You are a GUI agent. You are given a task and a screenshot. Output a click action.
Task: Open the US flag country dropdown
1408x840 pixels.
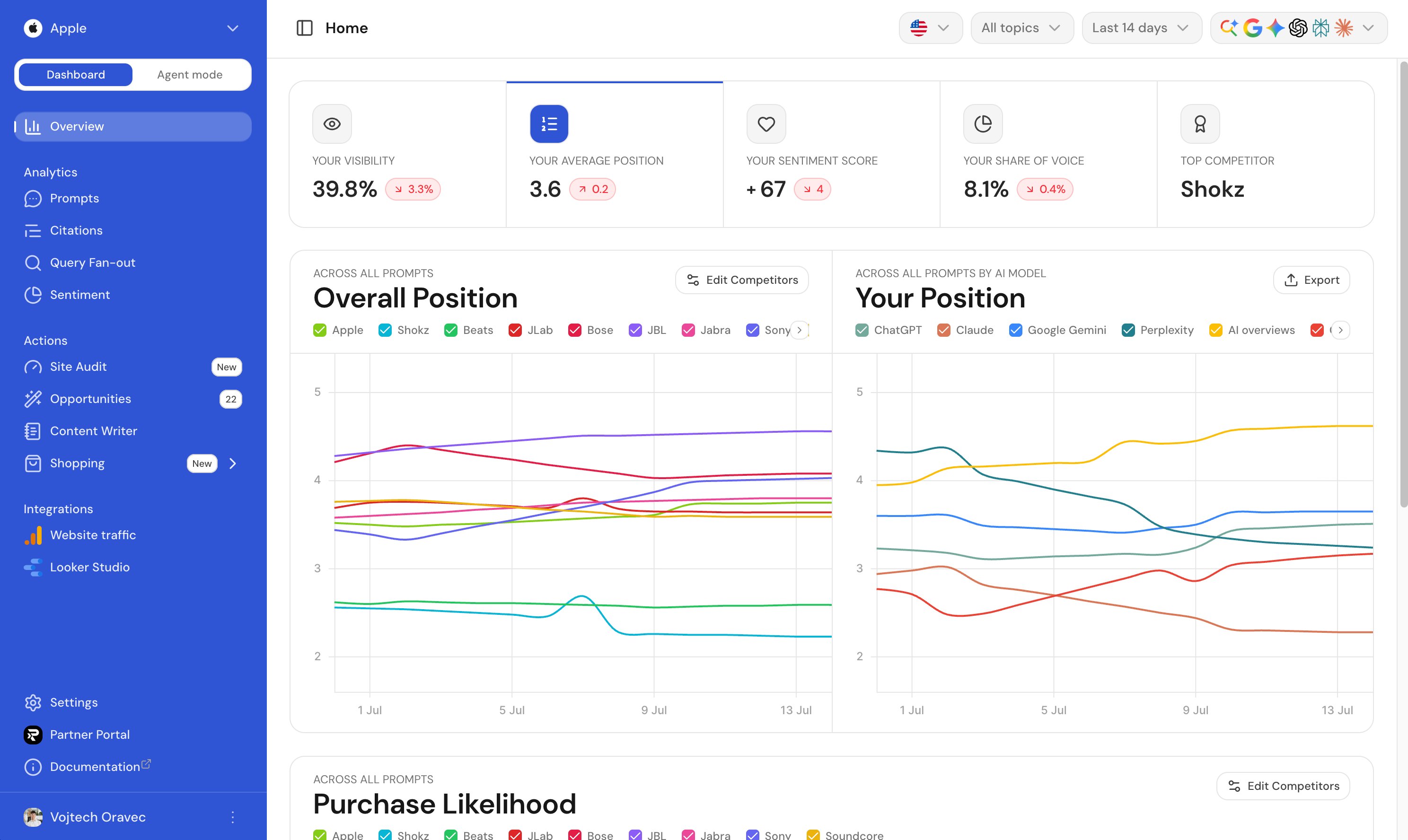click(931, 28)
